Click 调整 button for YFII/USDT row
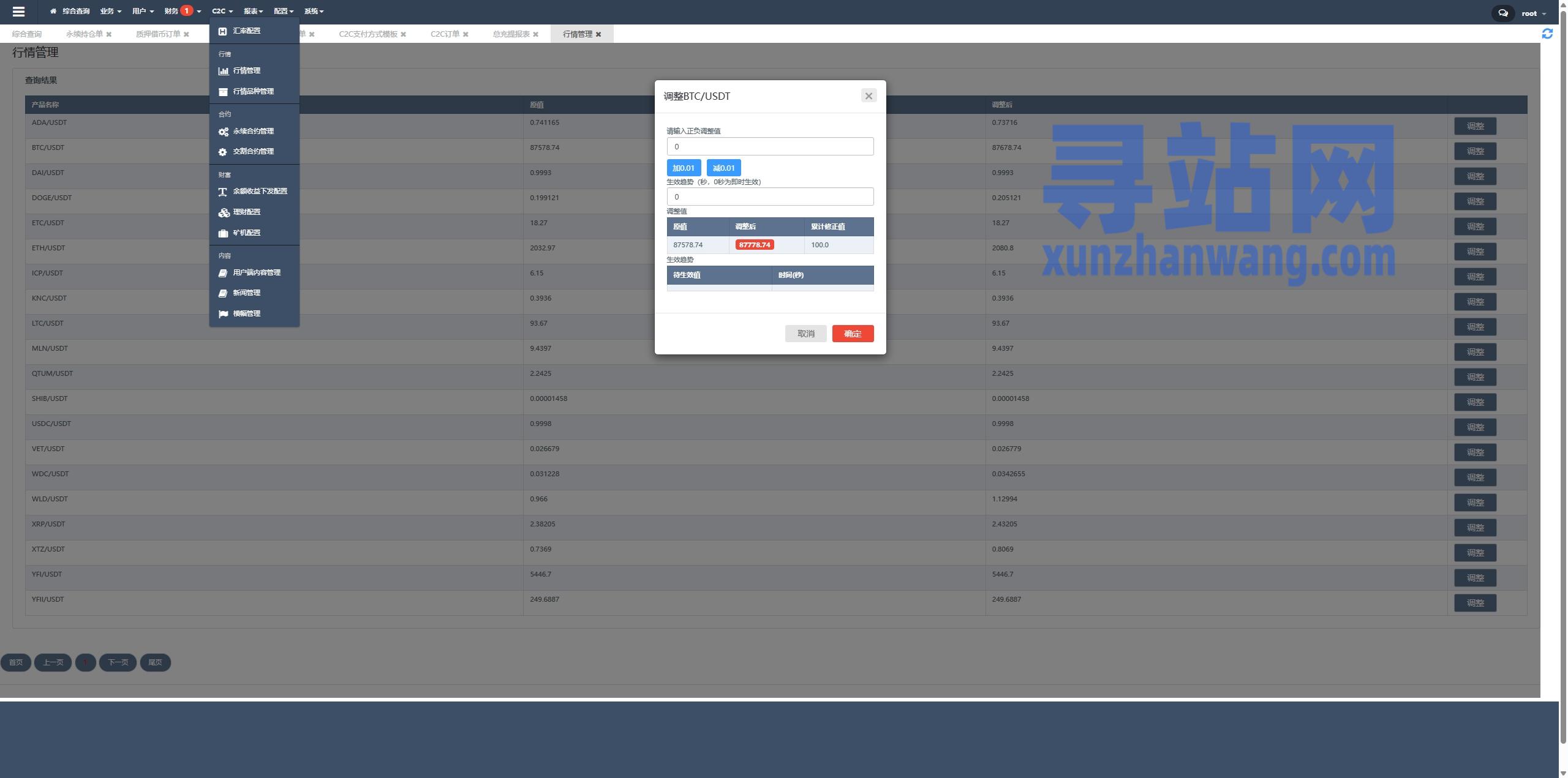The image size is (1568, 778). (x=1475, y=603)
